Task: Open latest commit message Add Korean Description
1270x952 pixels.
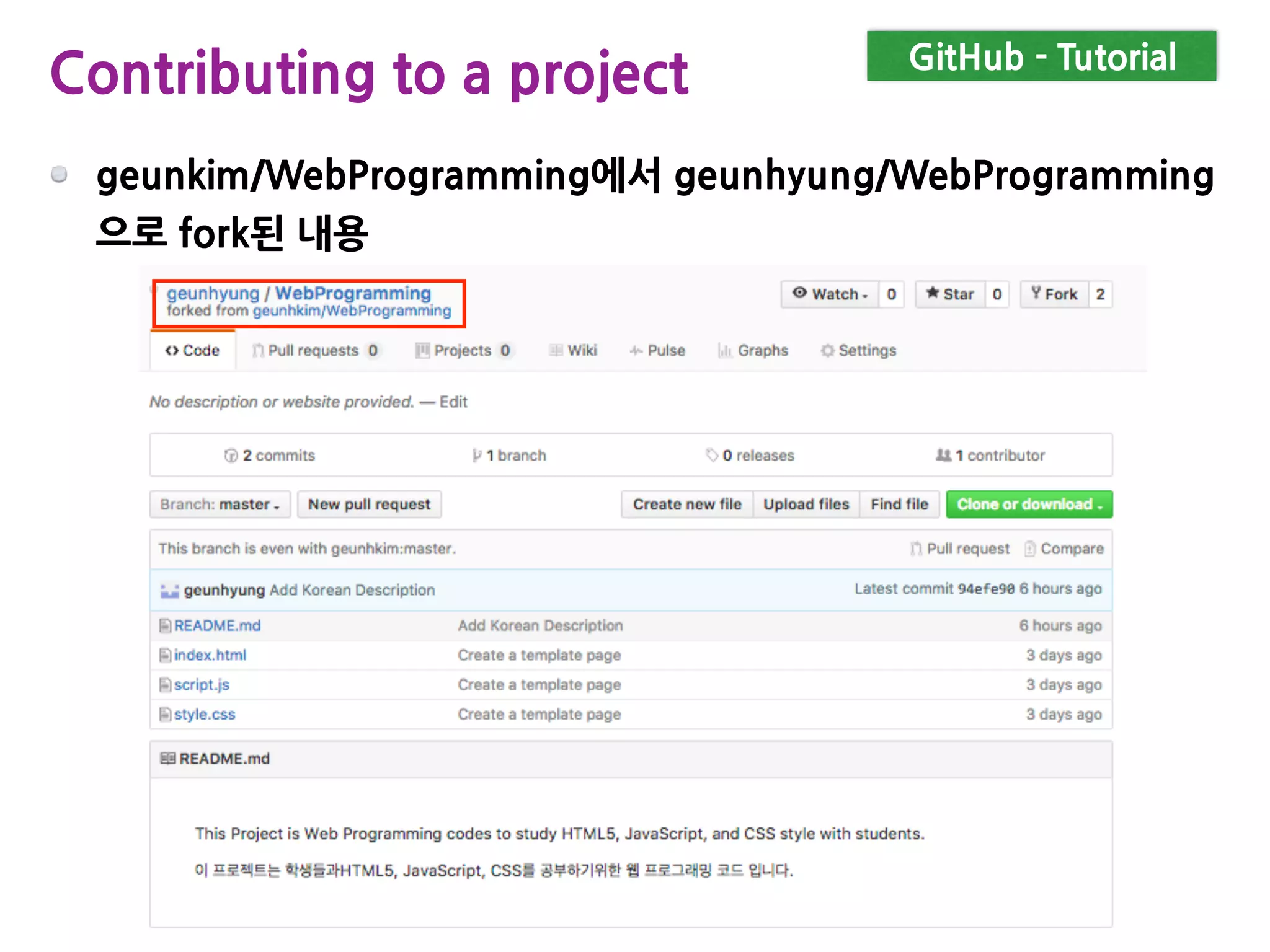Action: click(x=352, y=590)
